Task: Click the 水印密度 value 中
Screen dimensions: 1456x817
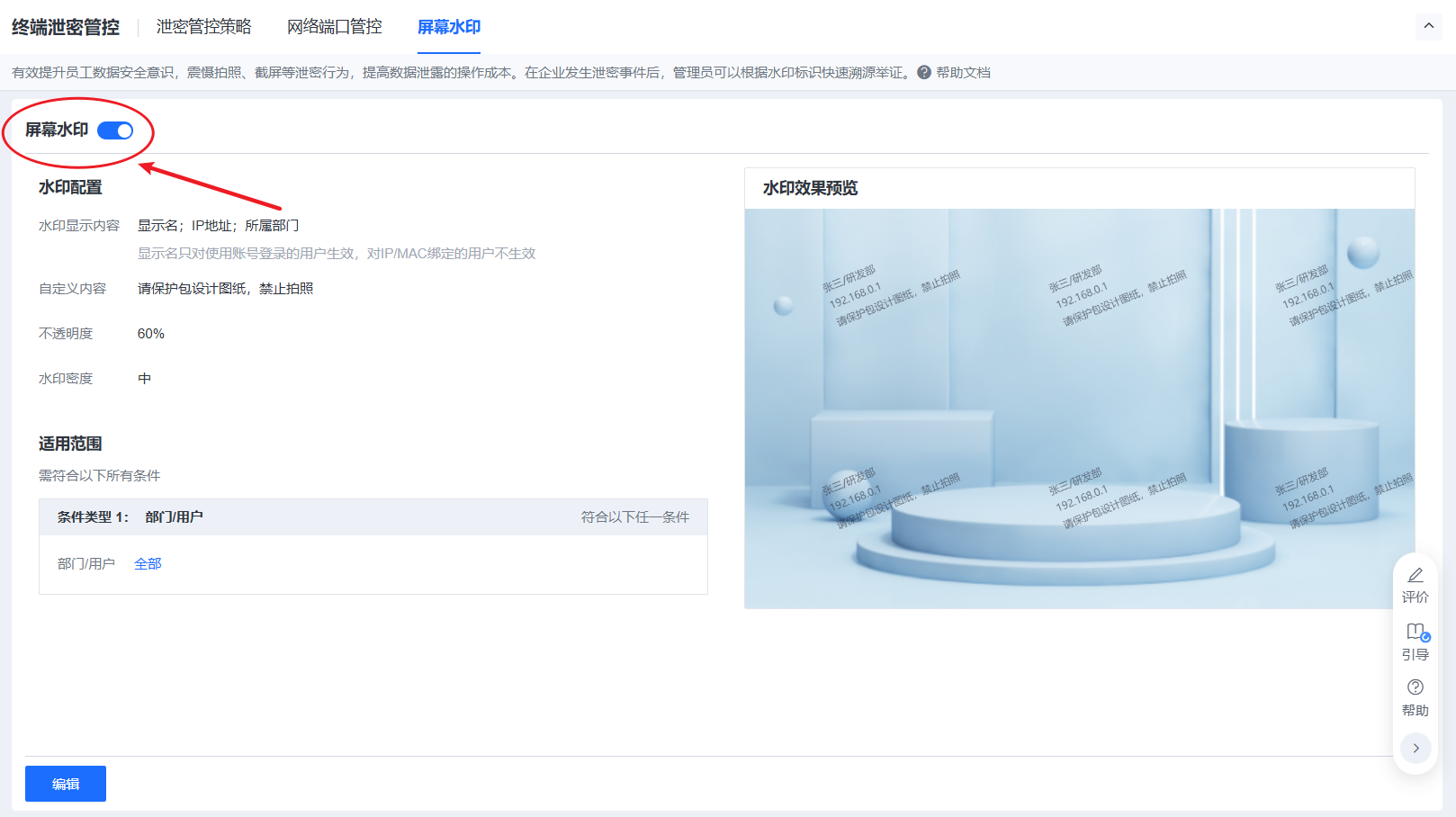Action: click(x=144, y=379)
